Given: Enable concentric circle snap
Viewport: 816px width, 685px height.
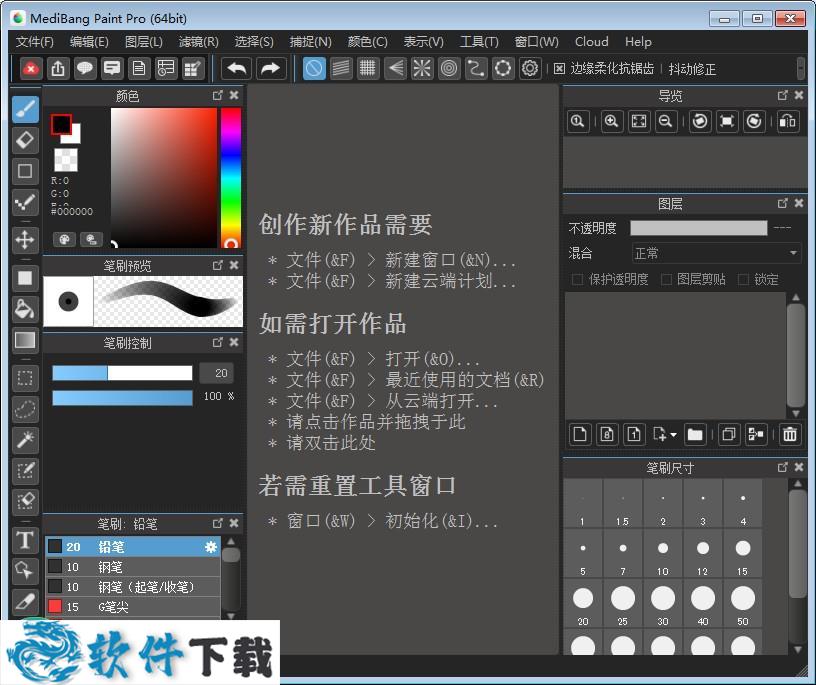Looking at the screenshot, I should (x=449, y=68).
